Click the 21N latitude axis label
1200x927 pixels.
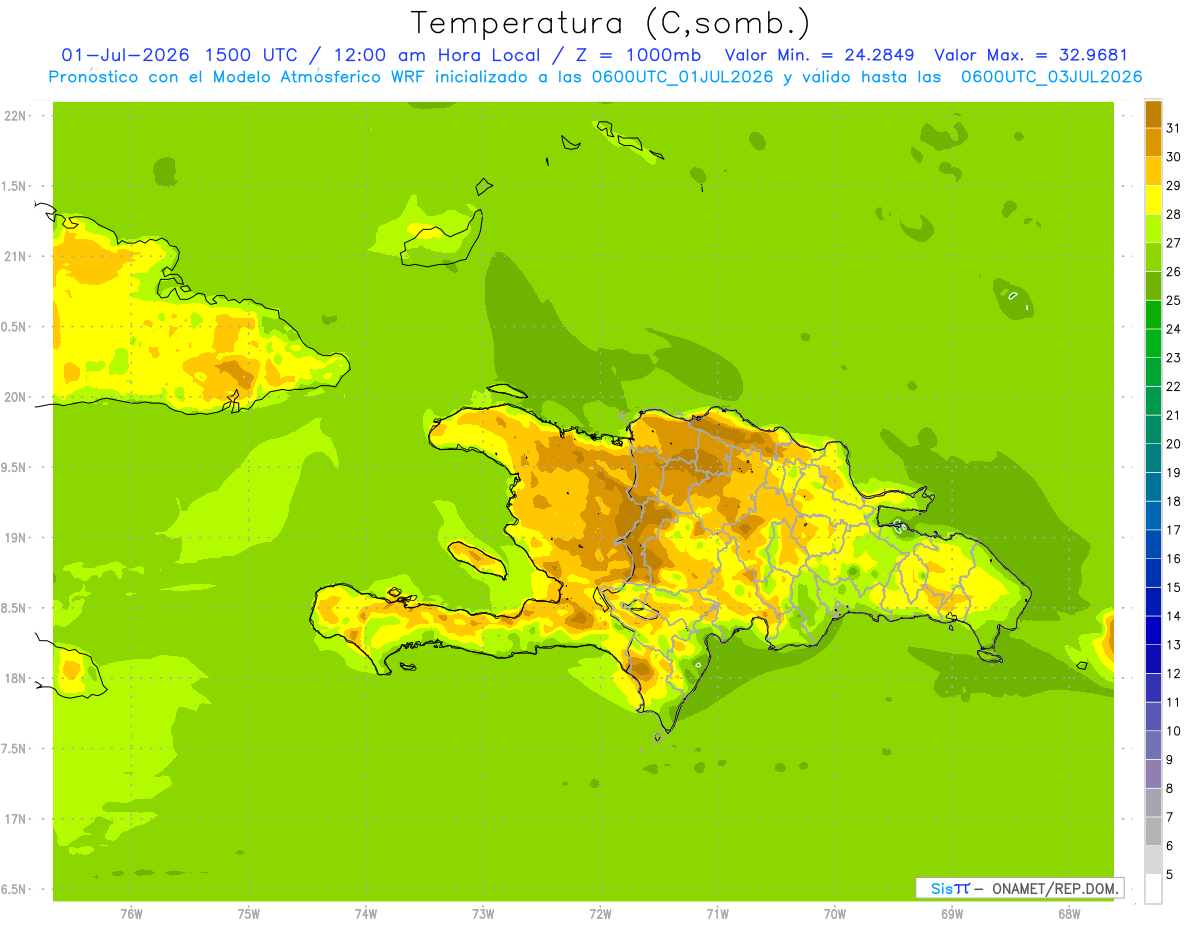(x=15, y=256)
